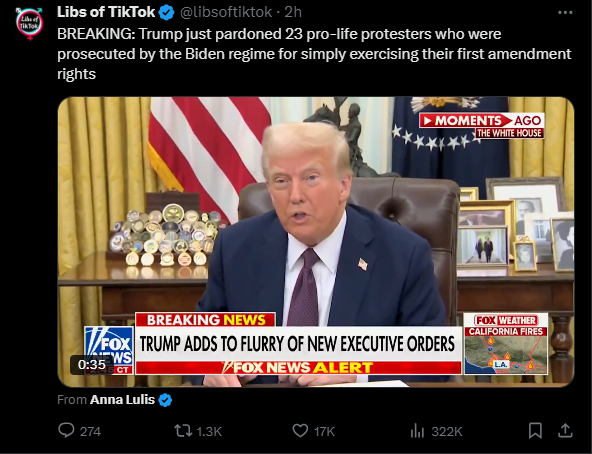Play the embedded Fox News video

(316, 242)
